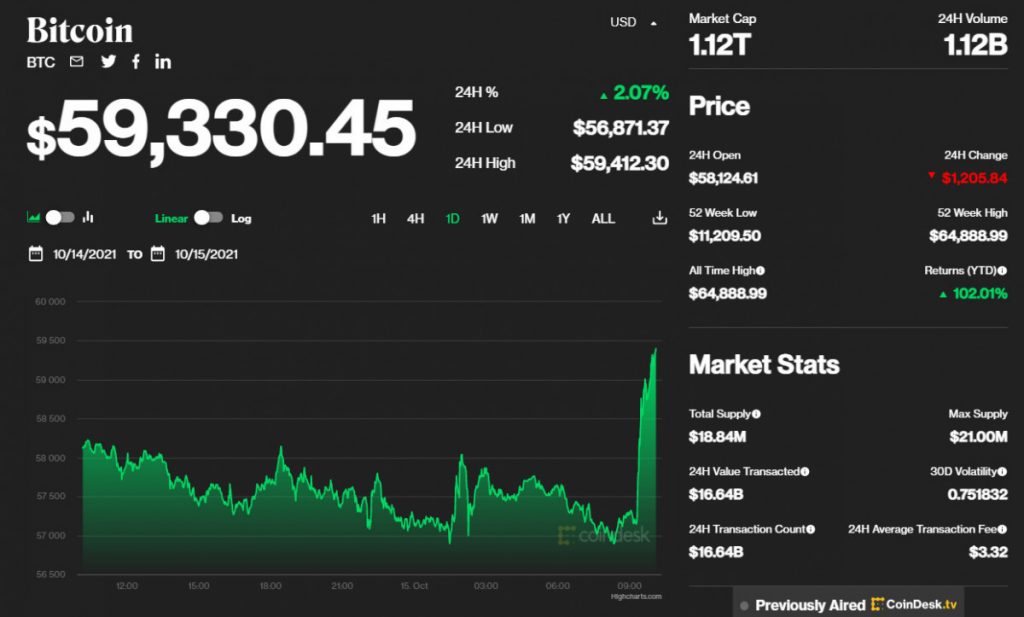Screen dimensions: 1024x617
Task: Download chart data via the export icon
Action: [659, 217]
